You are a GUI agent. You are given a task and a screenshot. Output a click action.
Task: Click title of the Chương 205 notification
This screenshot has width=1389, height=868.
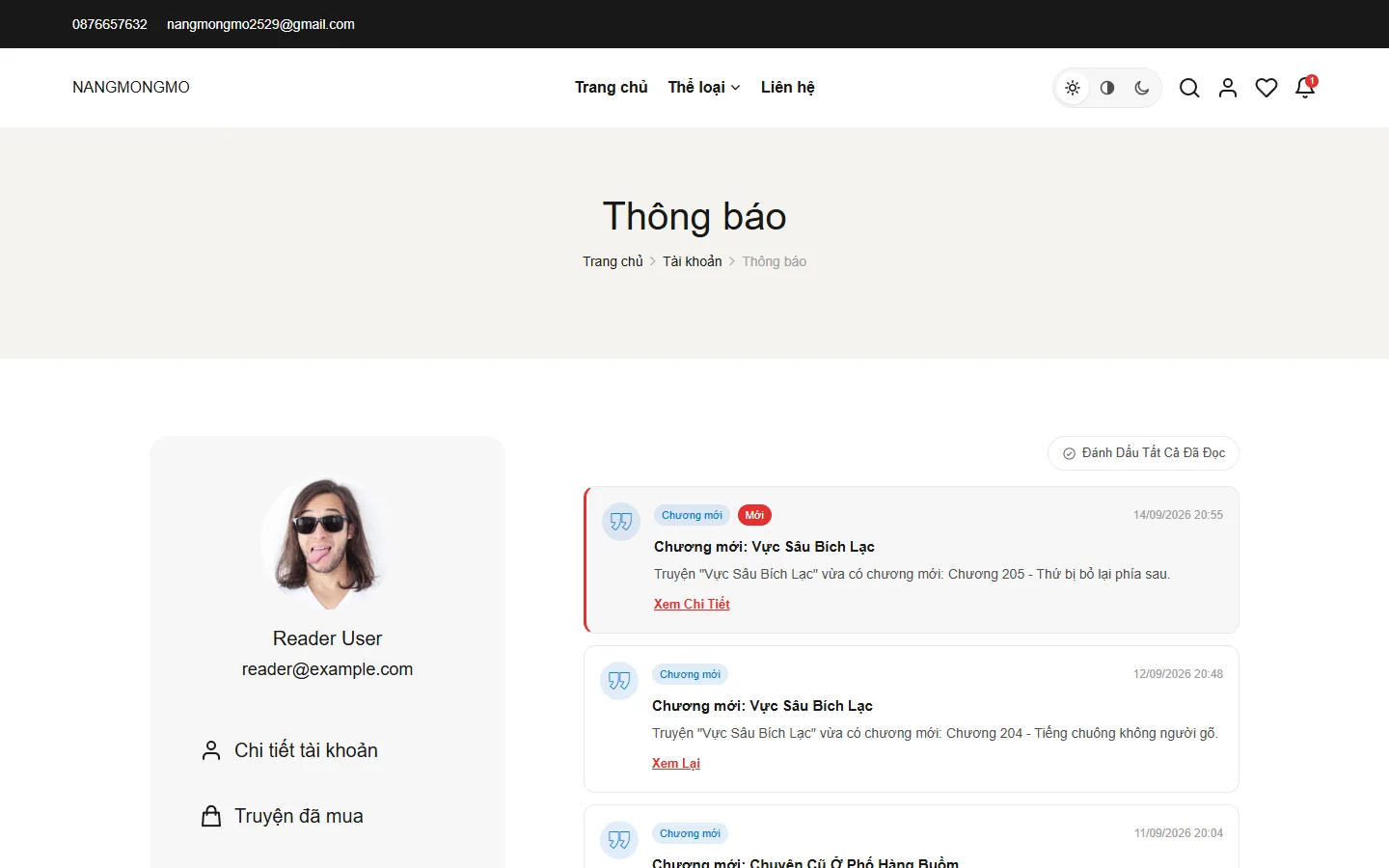[764, 547]
